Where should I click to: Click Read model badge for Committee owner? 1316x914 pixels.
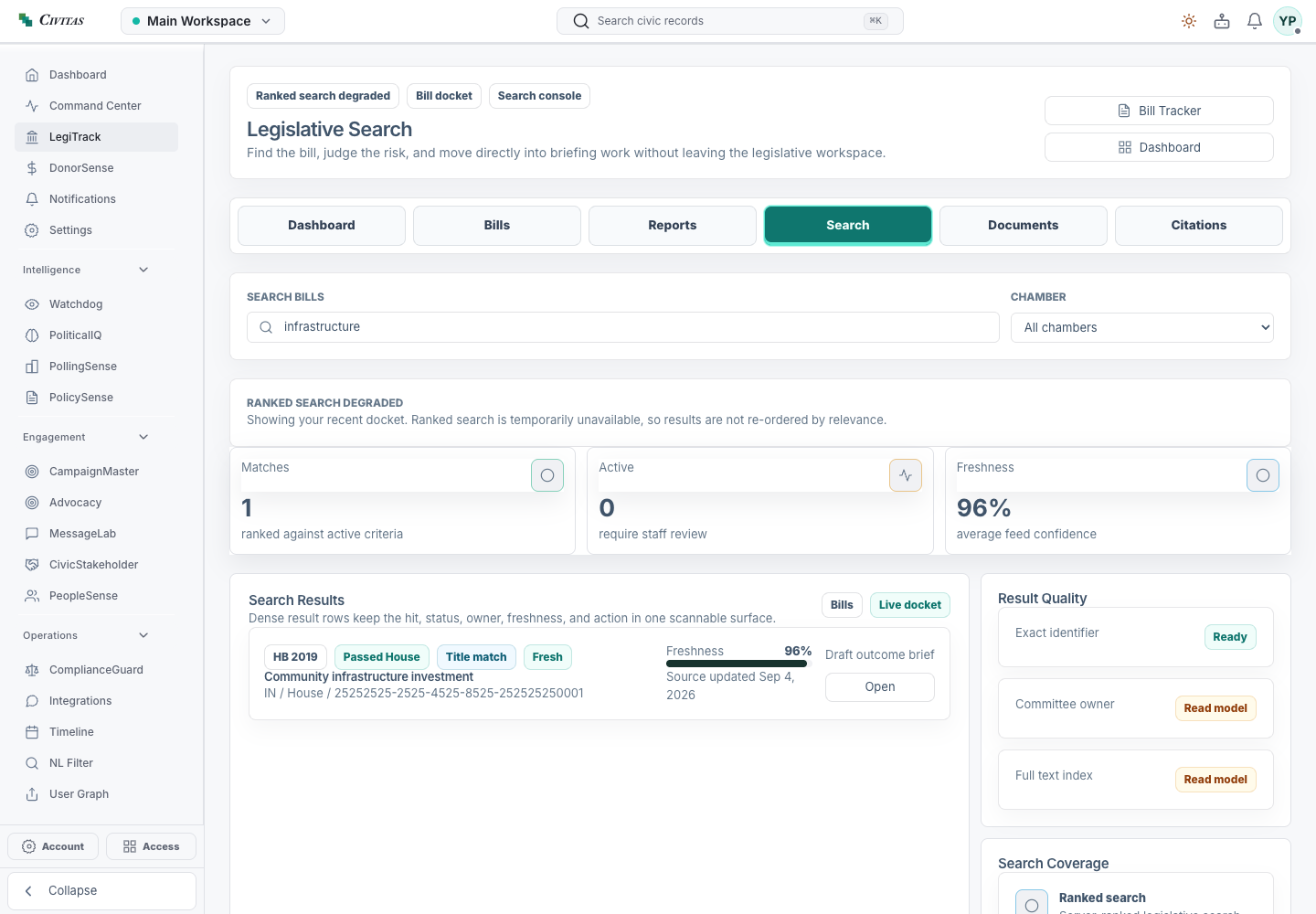[1215, 708]
